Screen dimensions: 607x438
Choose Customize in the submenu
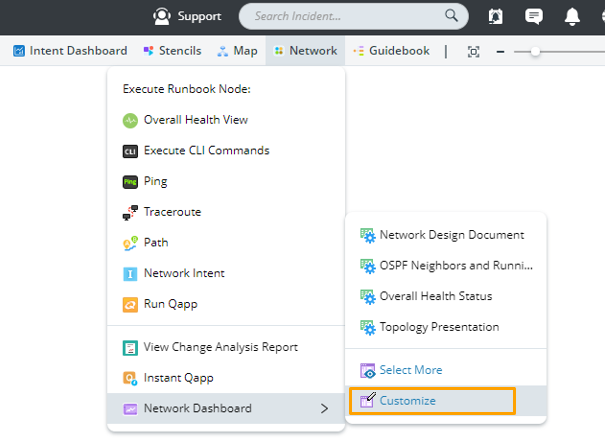(x=407, y=401)
